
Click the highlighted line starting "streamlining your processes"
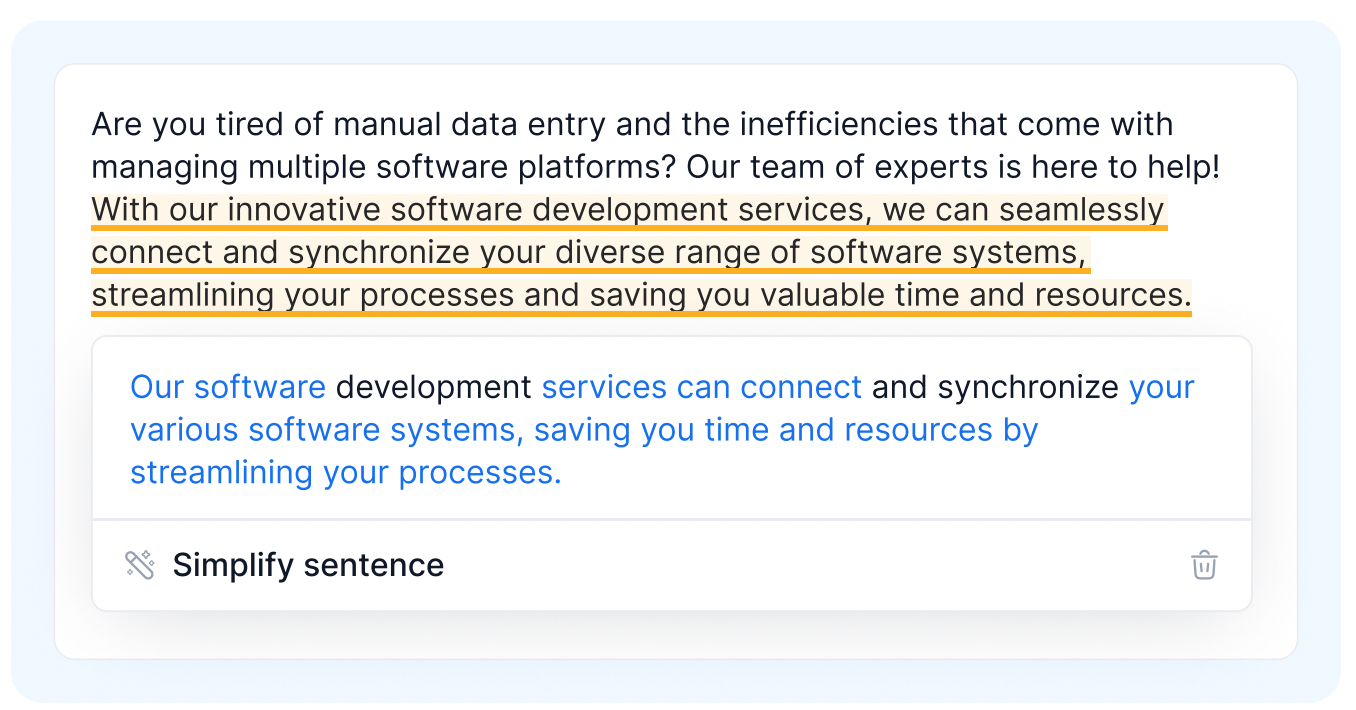(640, 296)
